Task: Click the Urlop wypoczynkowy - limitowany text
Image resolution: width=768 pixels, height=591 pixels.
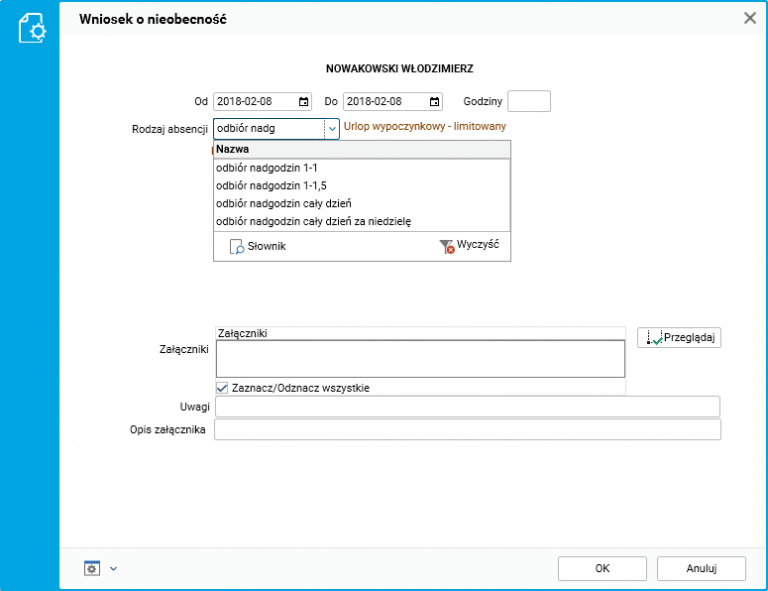Action: pos(425,126)
